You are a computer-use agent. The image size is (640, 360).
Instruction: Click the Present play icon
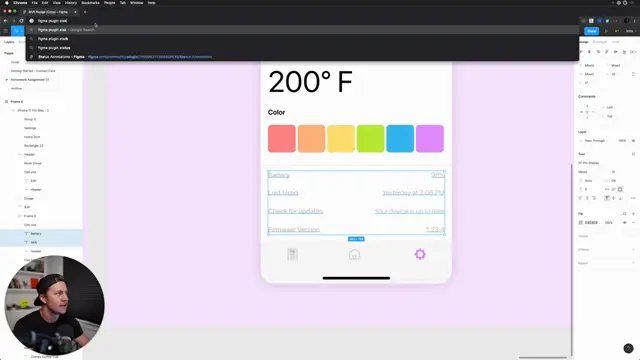pos(606,31)
